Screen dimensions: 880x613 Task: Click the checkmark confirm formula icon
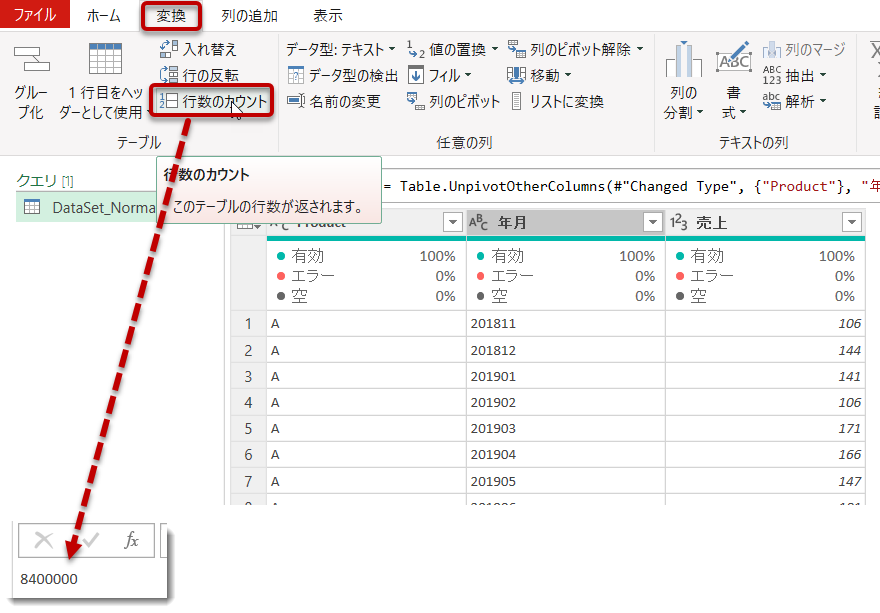click(90, 540)
